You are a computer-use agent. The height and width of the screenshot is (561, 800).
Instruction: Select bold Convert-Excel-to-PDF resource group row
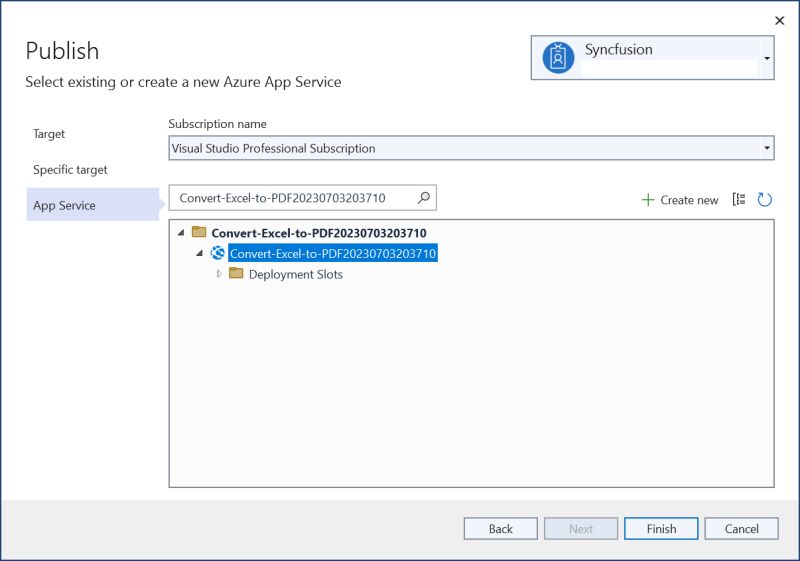tap(319, 233)
